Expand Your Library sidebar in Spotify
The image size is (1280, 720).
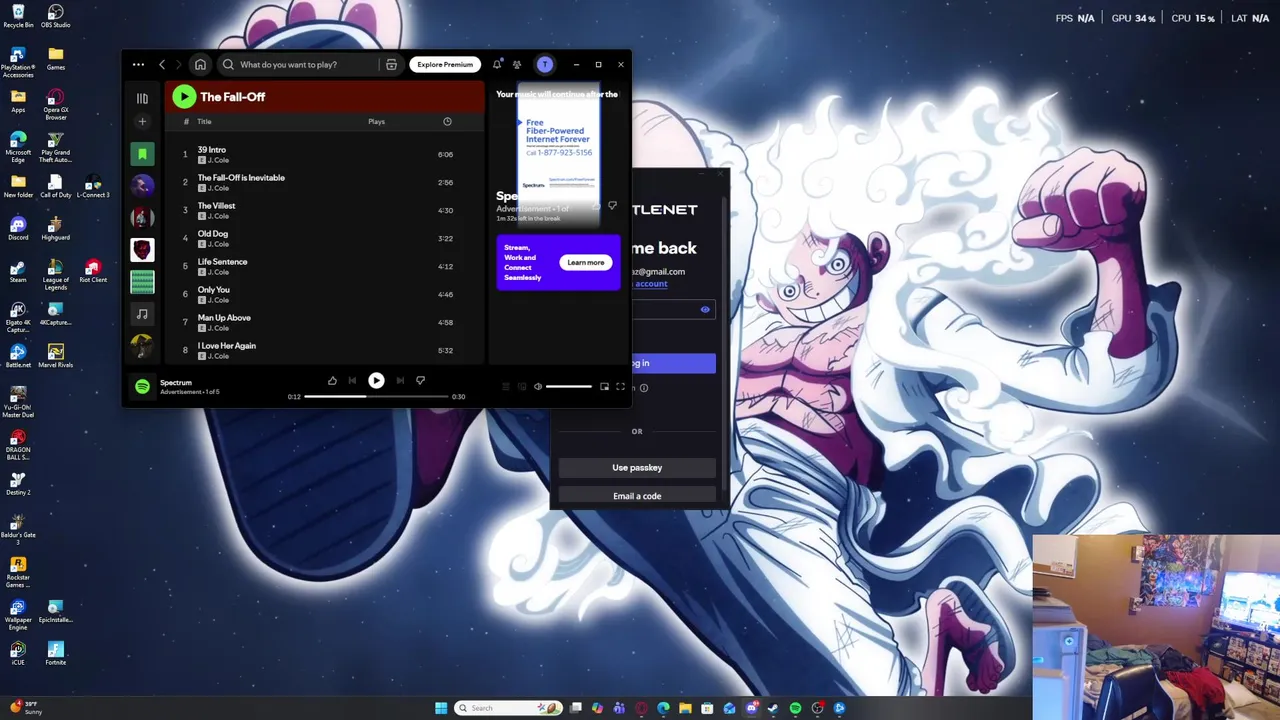click(x=142, y=98)
